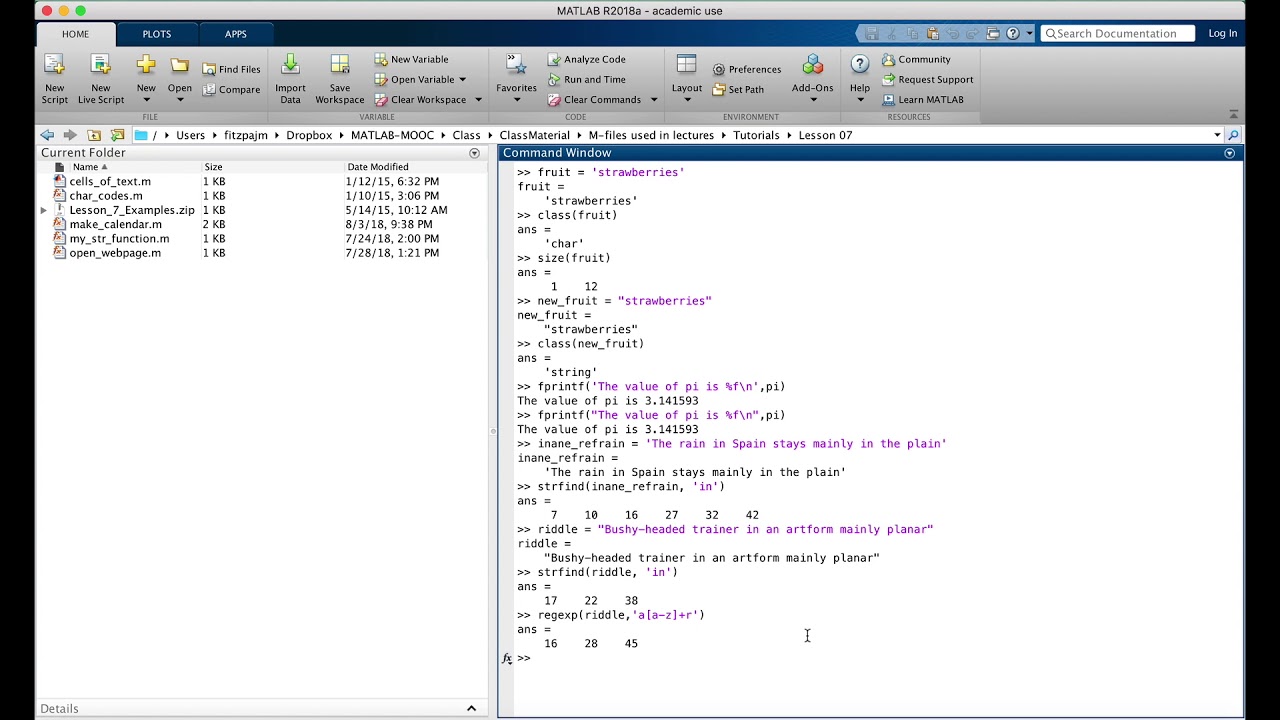1280x720 pixels.
Task: Click the Browse for folder icon
Action: (x=117, y=135)
